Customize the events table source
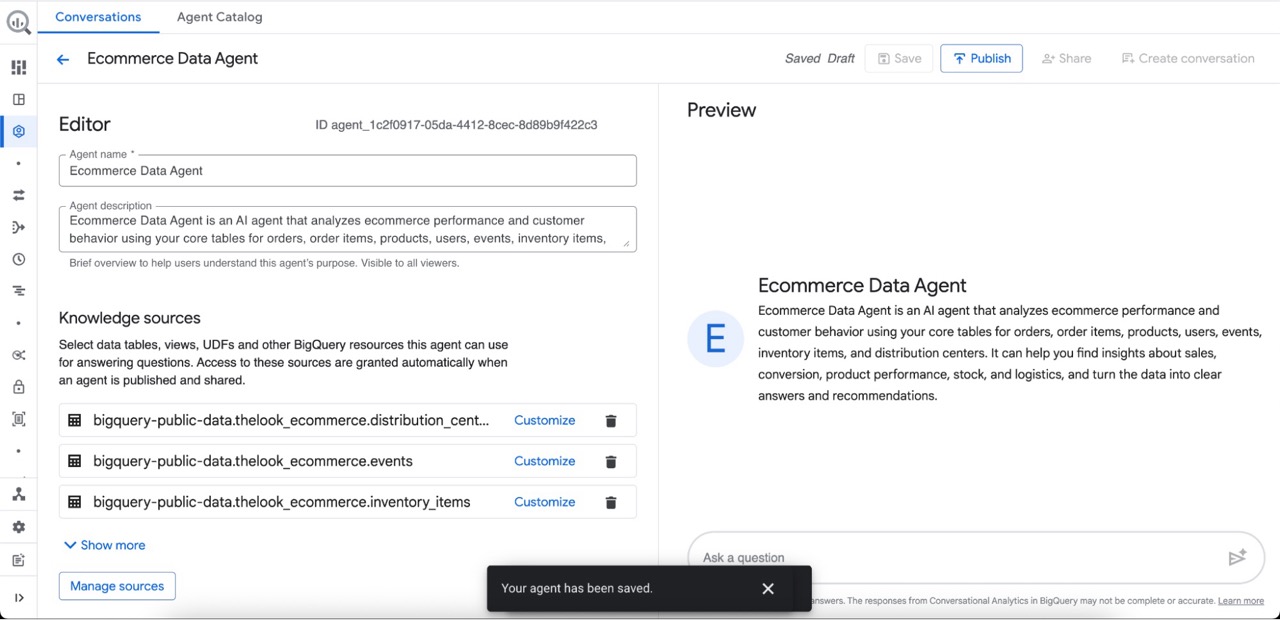The height and width of the screenshot is (620, 1280). (544, 462)
